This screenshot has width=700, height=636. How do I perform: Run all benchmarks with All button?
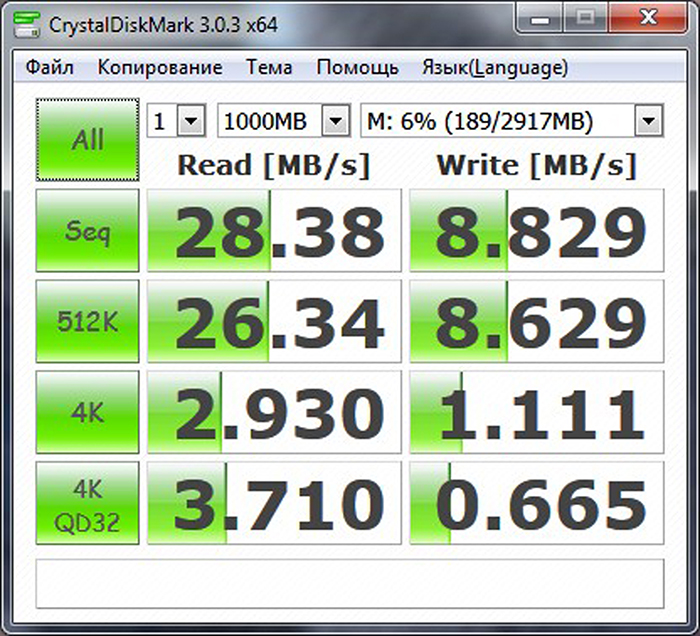(88, 140)
